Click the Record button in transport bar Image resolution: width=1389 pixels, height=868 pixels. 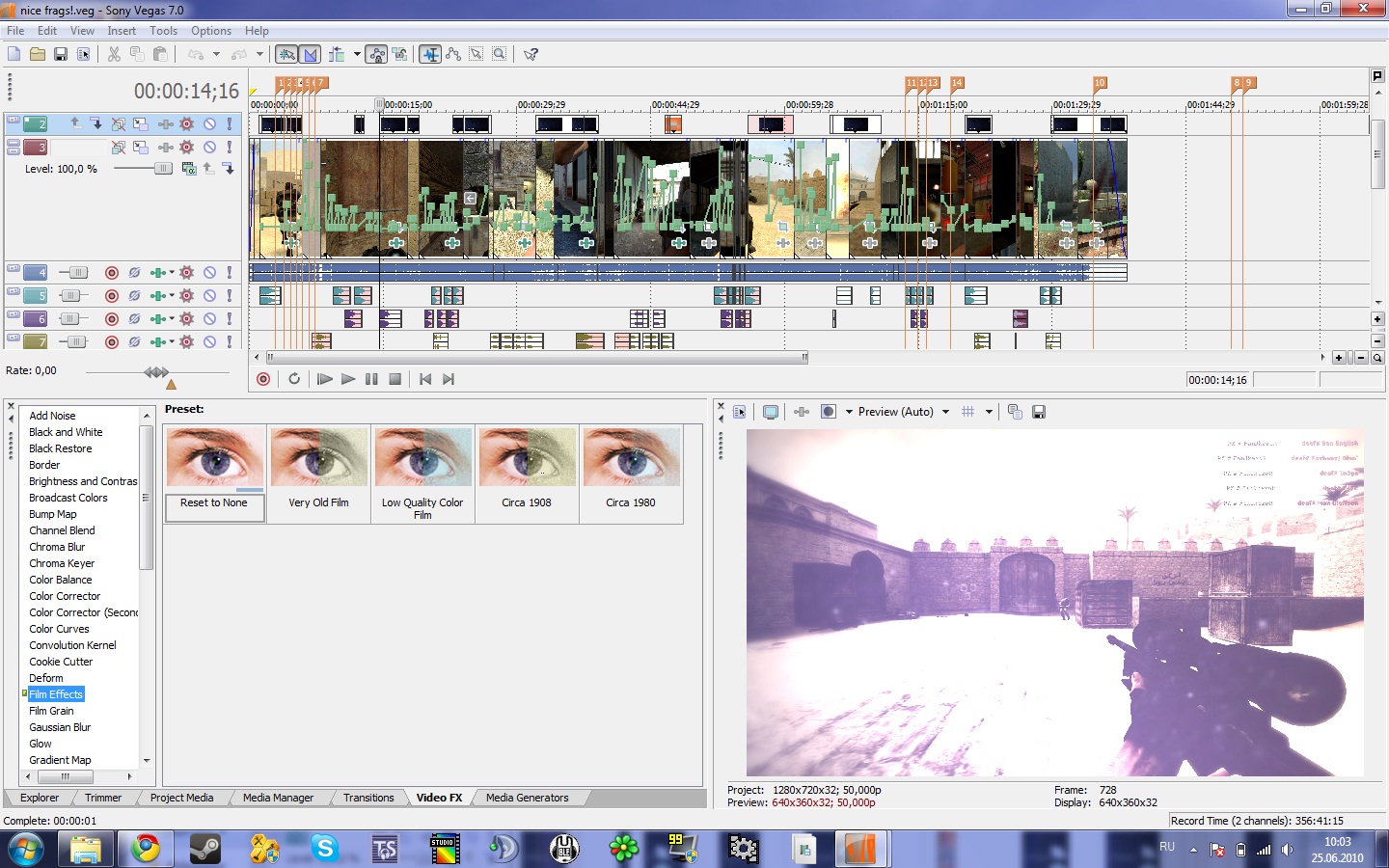coord(263,379)
